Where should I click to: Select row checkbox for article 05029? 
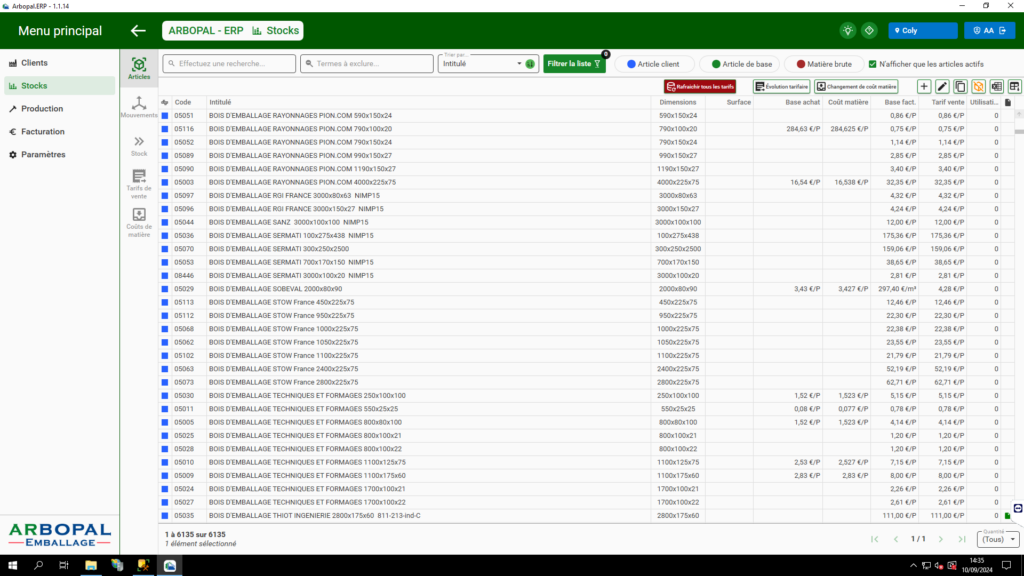[165, 289]
